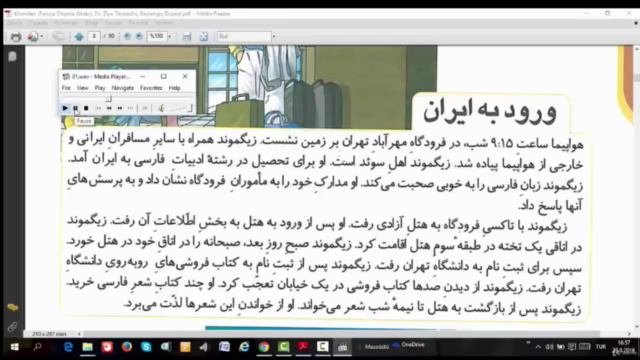Click the skip to previous track button
Screen dimensions: 640x360
pos(98,108)
